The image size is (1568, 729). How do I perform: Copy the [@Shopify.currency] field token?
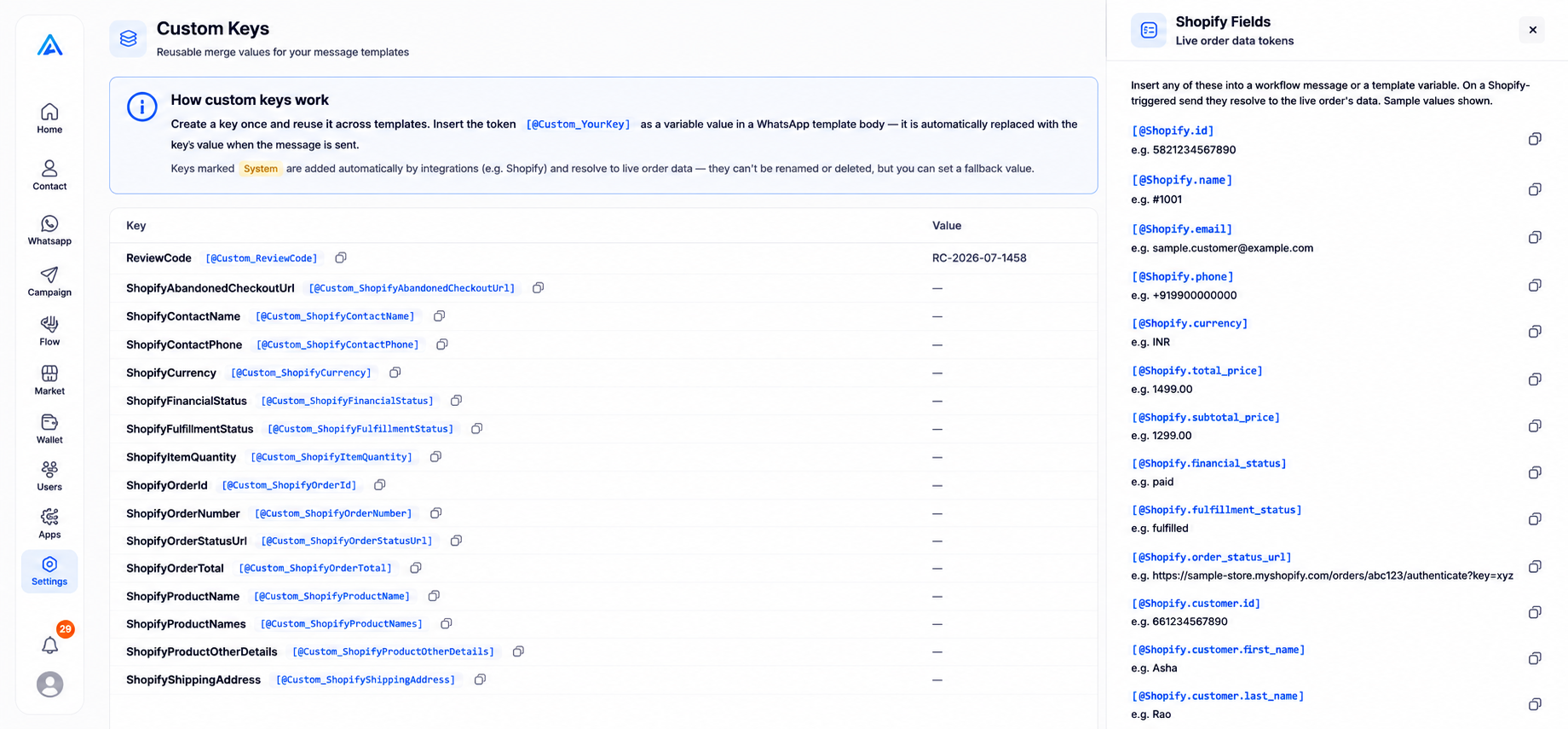[1535, 332]
